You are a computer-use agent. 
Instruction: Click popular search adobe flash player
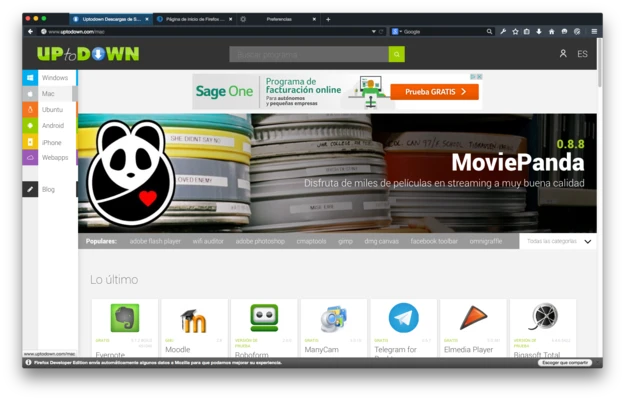[155, 241]
